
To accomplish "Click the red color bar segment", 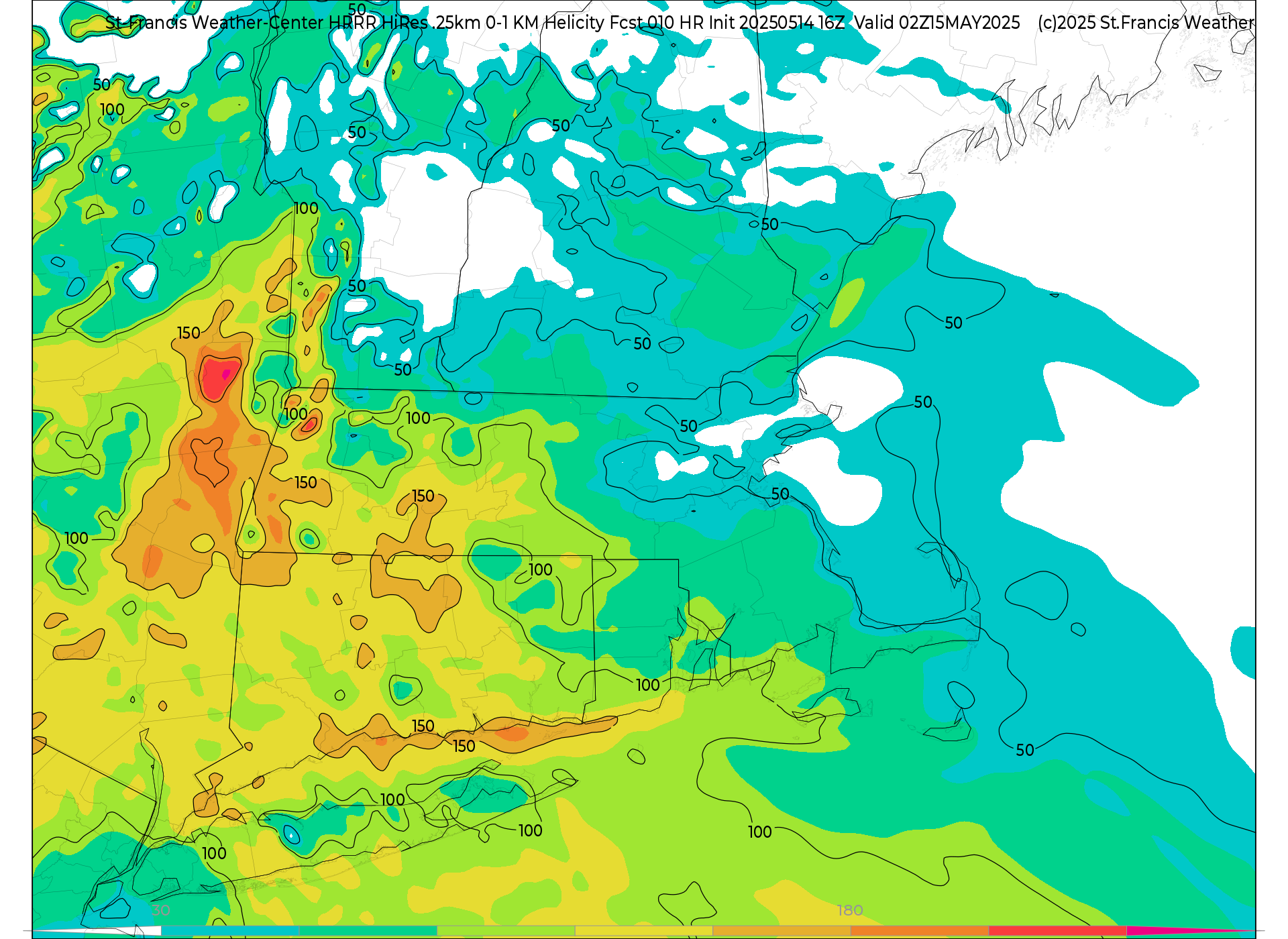I will tap(1057, 931).
